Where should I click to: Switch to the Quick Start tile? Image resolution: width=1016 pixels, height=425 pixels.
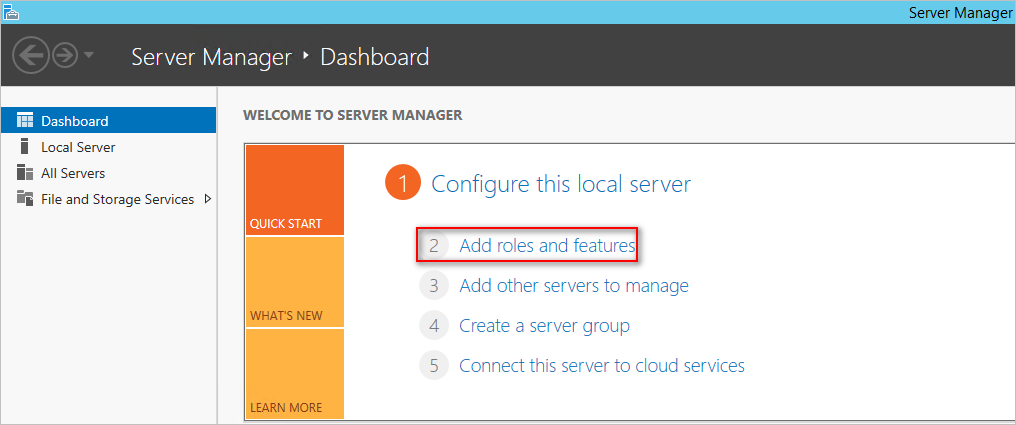pyautogui.click(x=295, y=190)
